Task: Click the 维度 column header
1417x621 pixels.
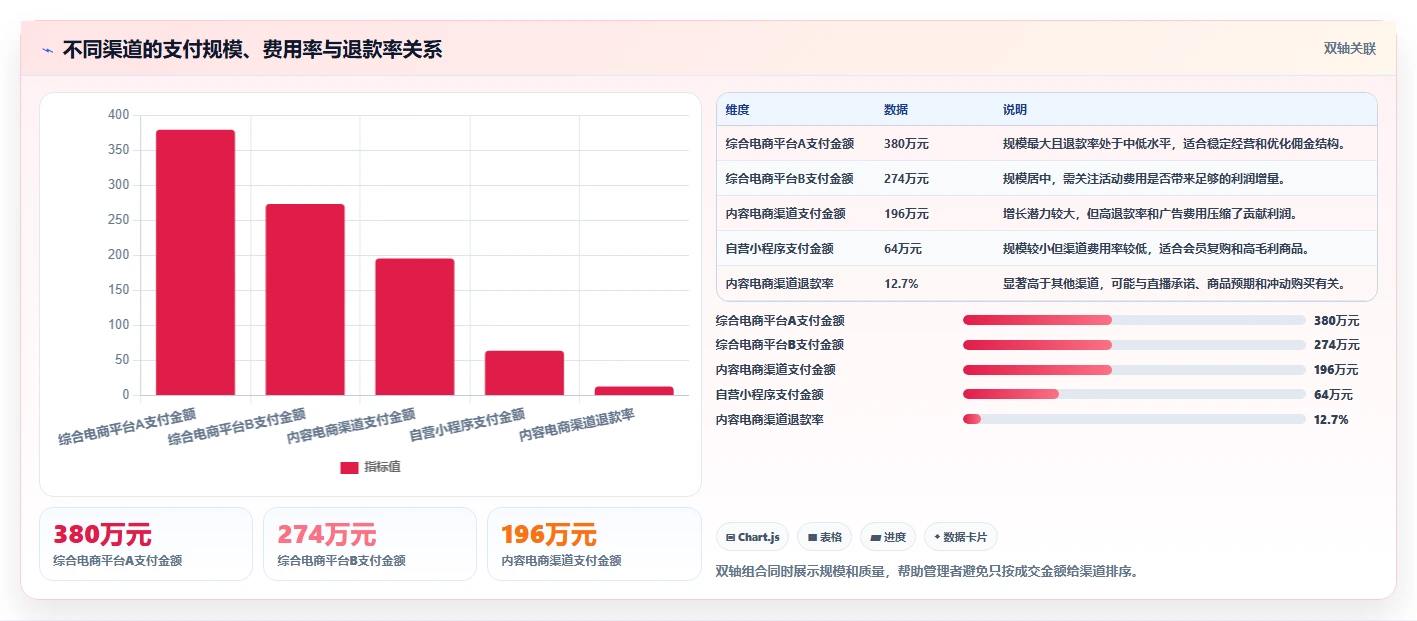Action: (738, 110)
